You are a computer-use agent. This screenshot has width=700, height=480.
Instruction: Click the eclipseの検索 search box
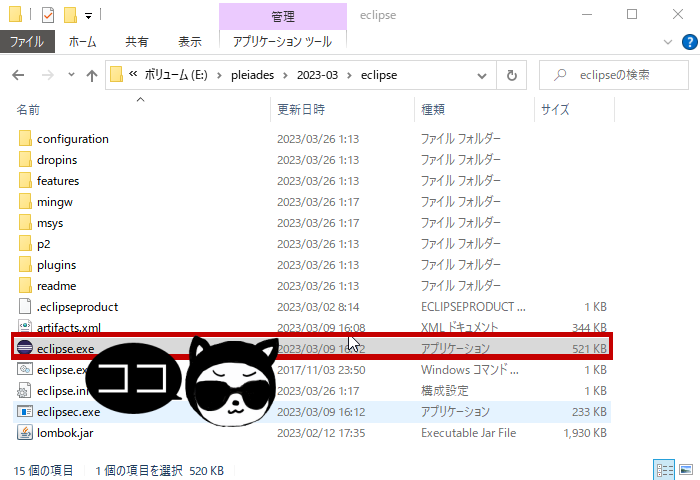point(614,75)
